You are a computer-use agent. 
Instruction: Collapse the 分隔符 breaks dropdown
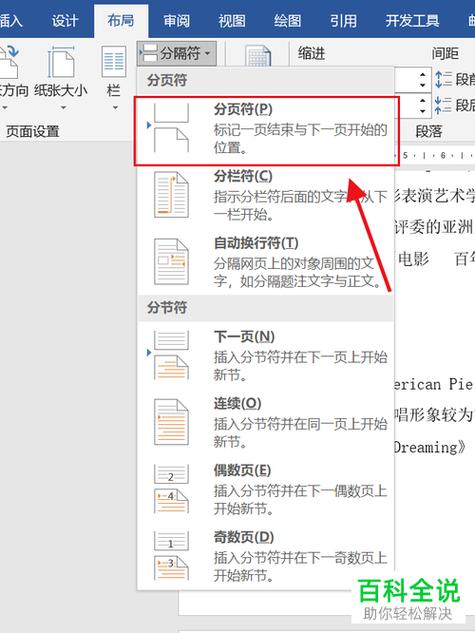[177, 53]
